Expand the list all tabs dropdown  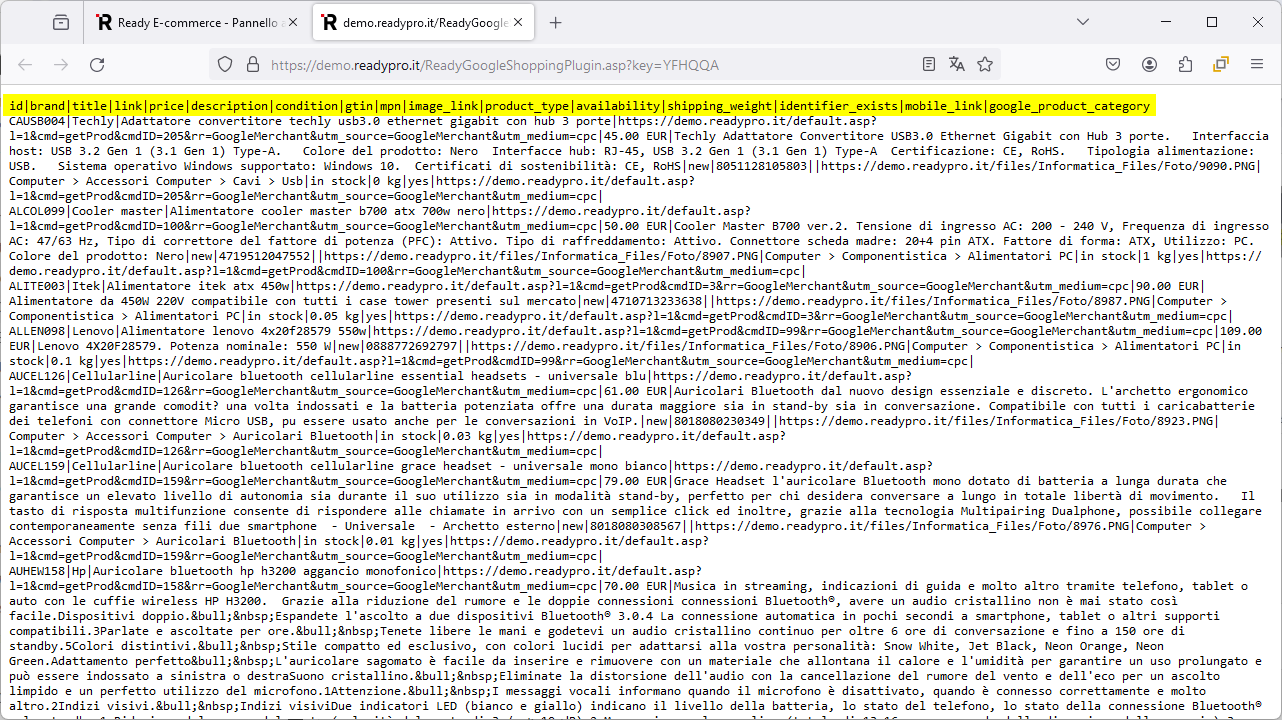coord(1083,22)
